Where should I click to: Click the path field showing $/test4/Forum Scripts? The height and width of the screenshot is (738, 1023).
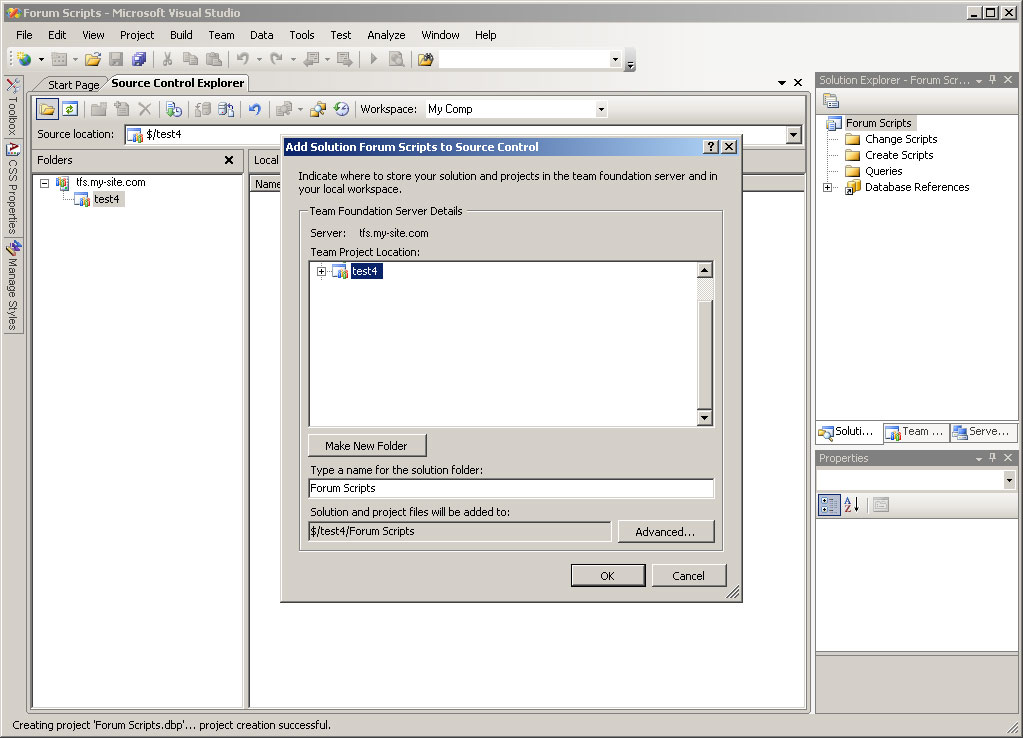click(x=459, y=531)
